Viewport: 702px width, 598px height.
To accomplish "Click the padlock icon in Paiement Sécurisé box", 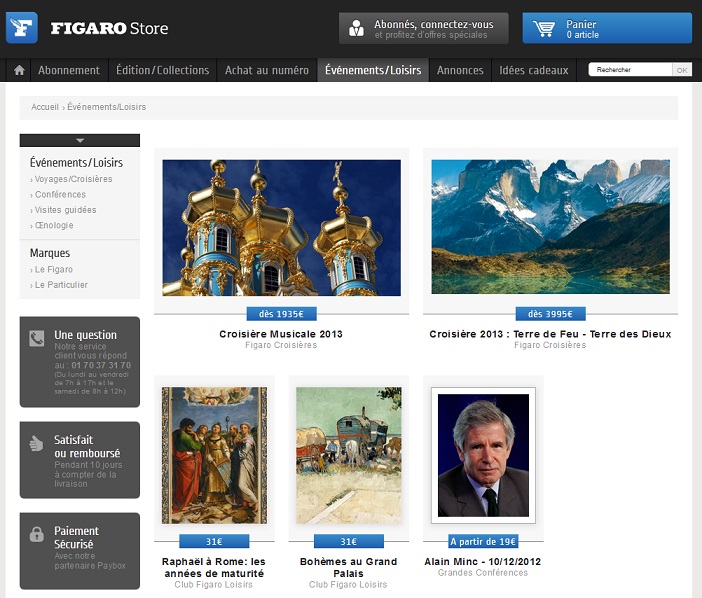I will (36, 534).
